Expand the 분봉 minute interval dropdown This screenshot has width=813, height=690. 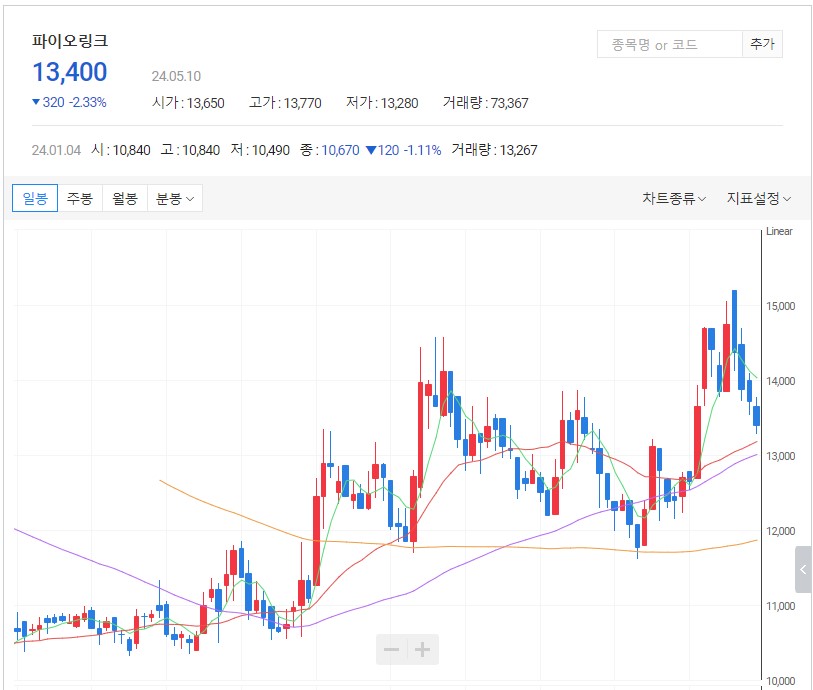pyautogui.click(x=175, y=198)
